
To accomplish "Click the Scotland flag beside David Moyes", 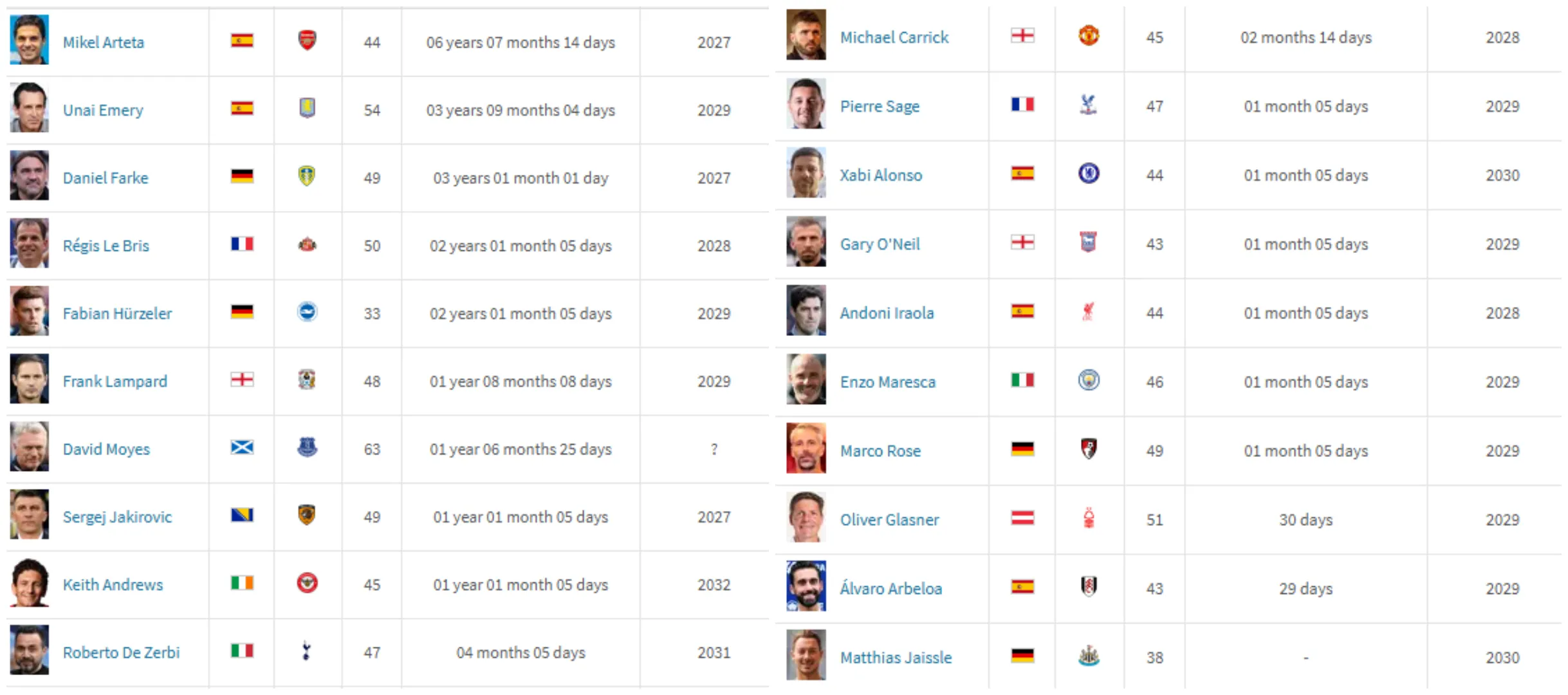I will [x=242, y=447].
